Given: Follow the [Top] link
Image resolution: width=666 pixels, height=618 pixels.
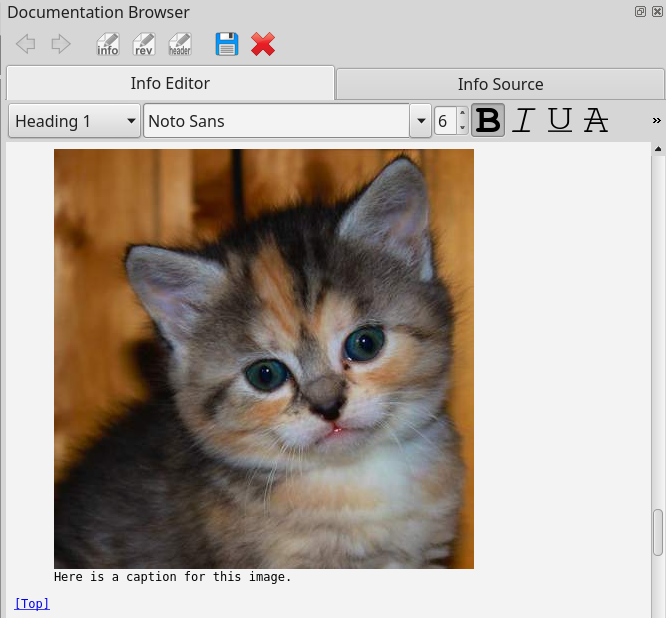Looking at the screenshot, I should click(32, 604).
